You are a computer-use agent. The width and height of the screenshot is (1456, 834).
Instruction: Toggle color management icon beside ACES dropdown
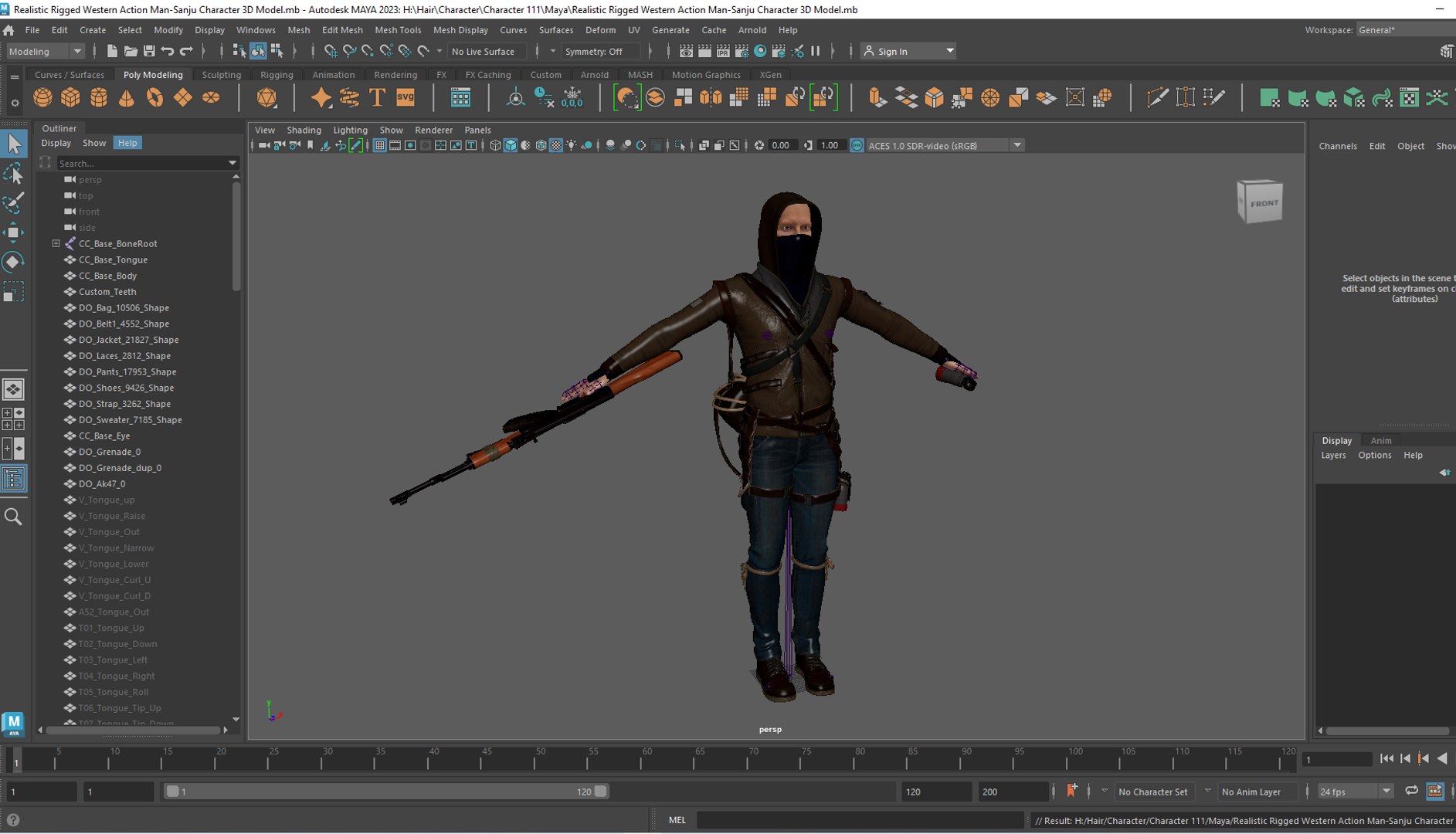(x=857, y=145)
